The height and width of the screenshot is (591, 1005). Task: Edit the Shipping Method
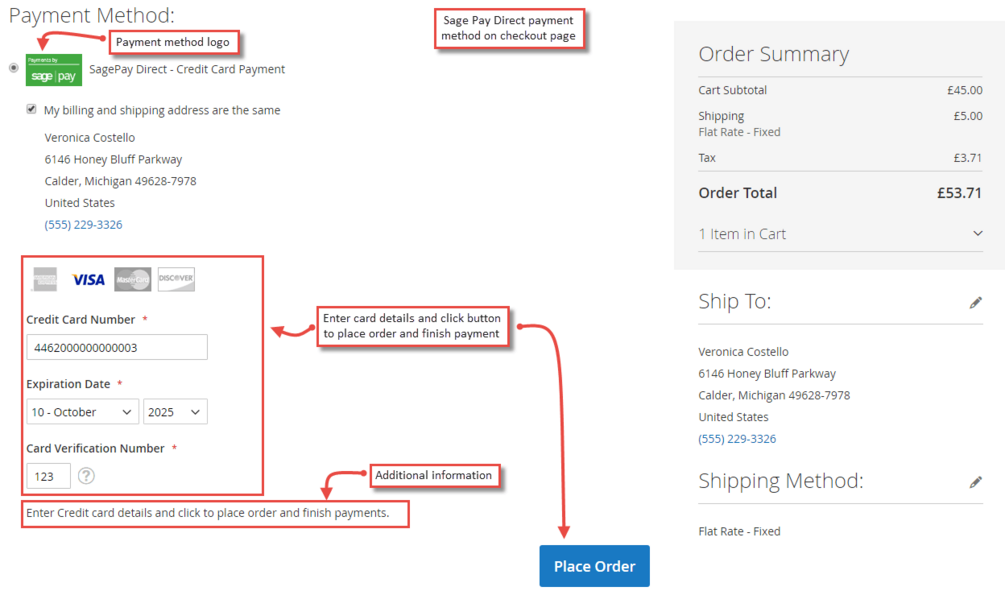[x=975, y=482]
